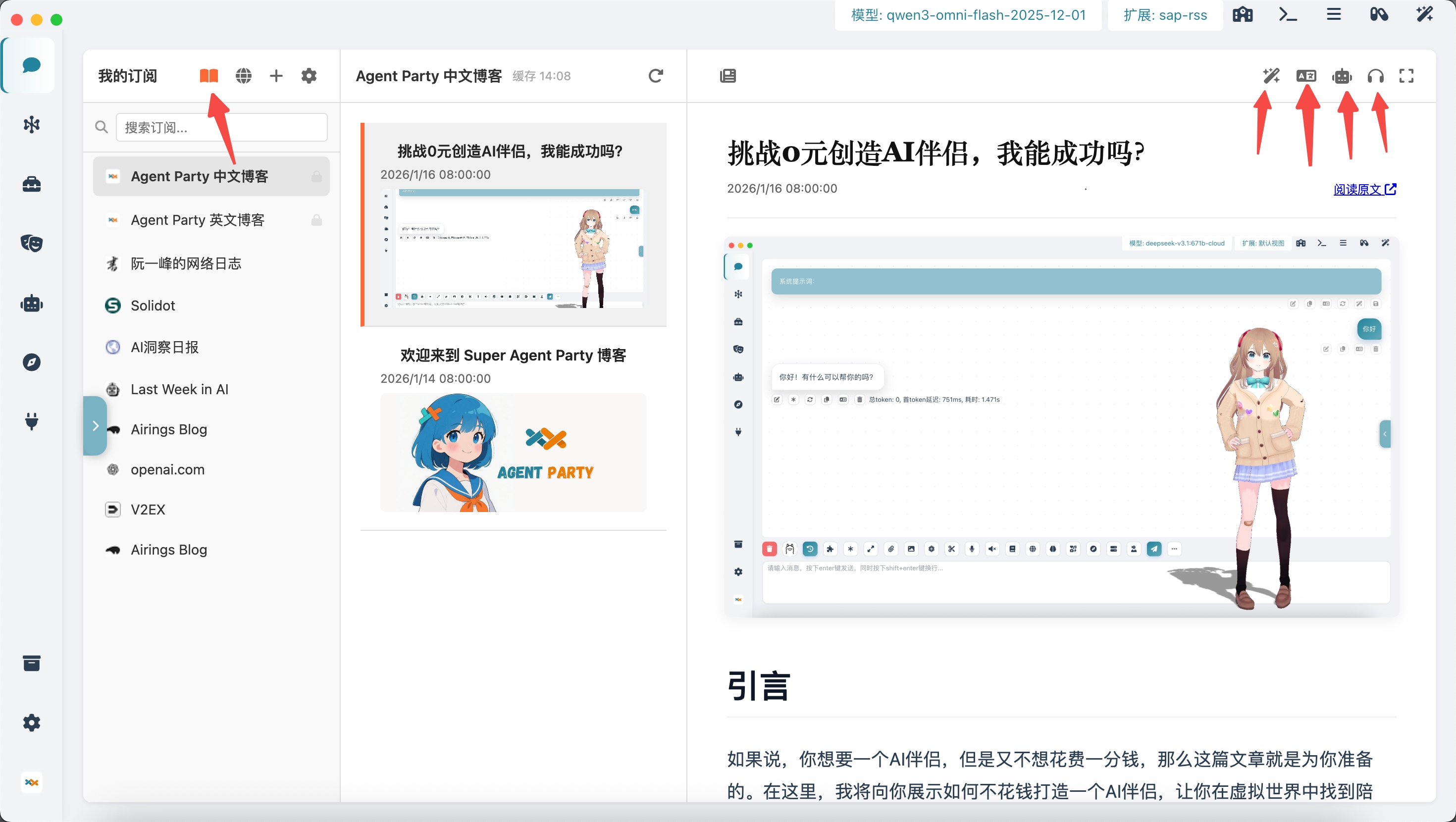The height and width of the screenshot is (822, 1456).
Task: Add a subscription with the plus icon
Action: [276, 76]
